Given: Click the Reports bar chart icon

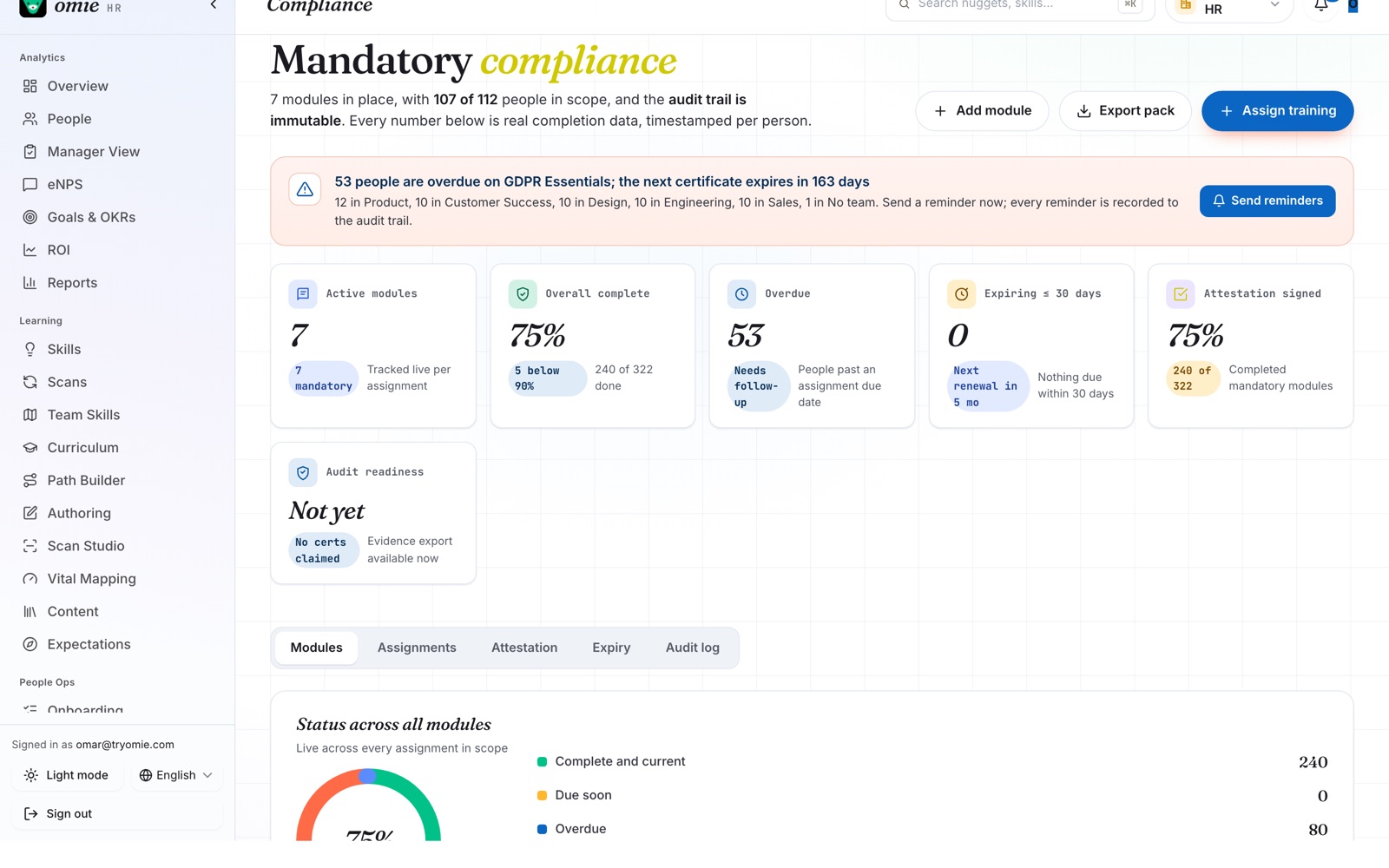Looking at the screenshot, I should click(30, 283).
